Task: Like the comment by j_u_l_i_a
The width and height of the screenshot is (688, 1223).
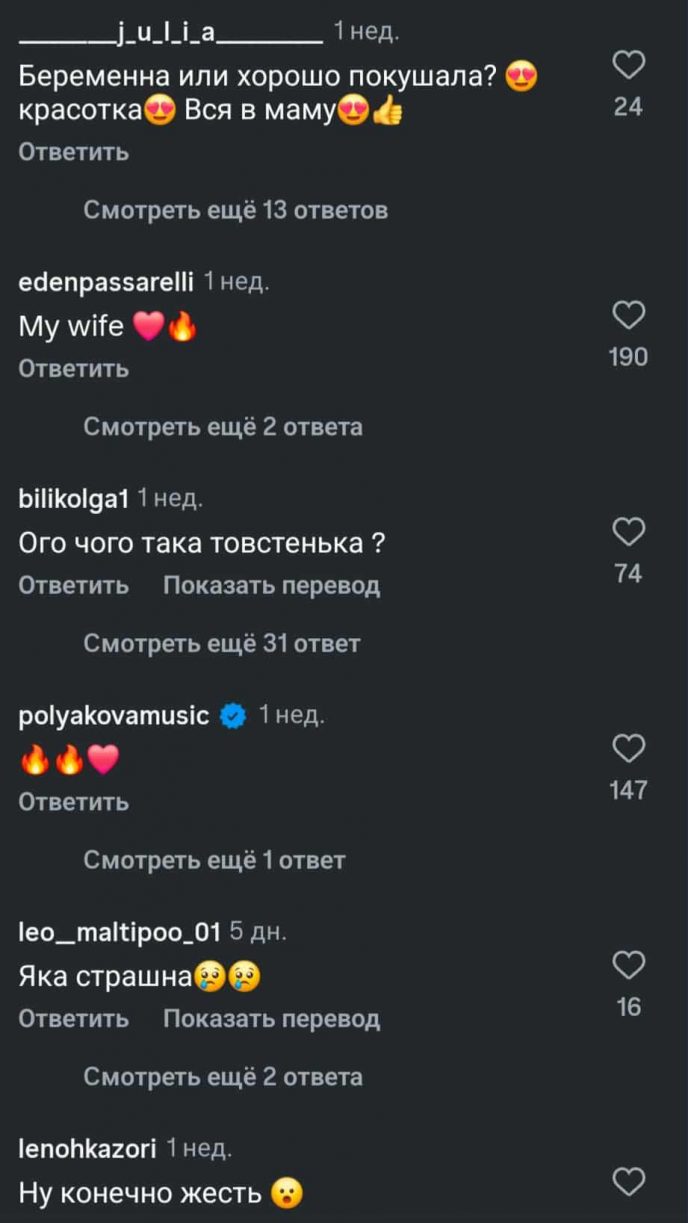Action: 628,67
